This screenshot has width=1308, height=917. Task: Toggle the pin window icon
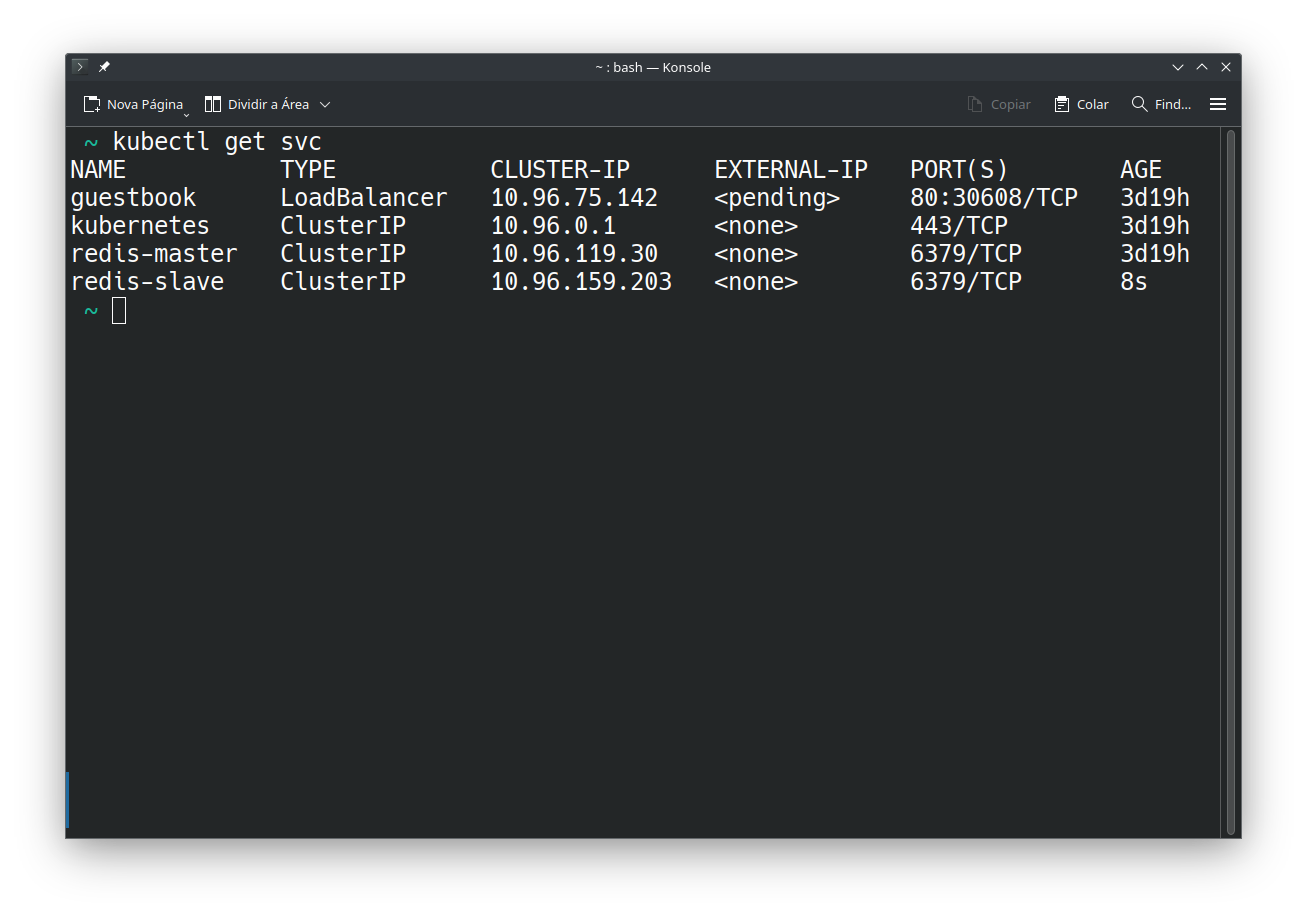point(104,67)
